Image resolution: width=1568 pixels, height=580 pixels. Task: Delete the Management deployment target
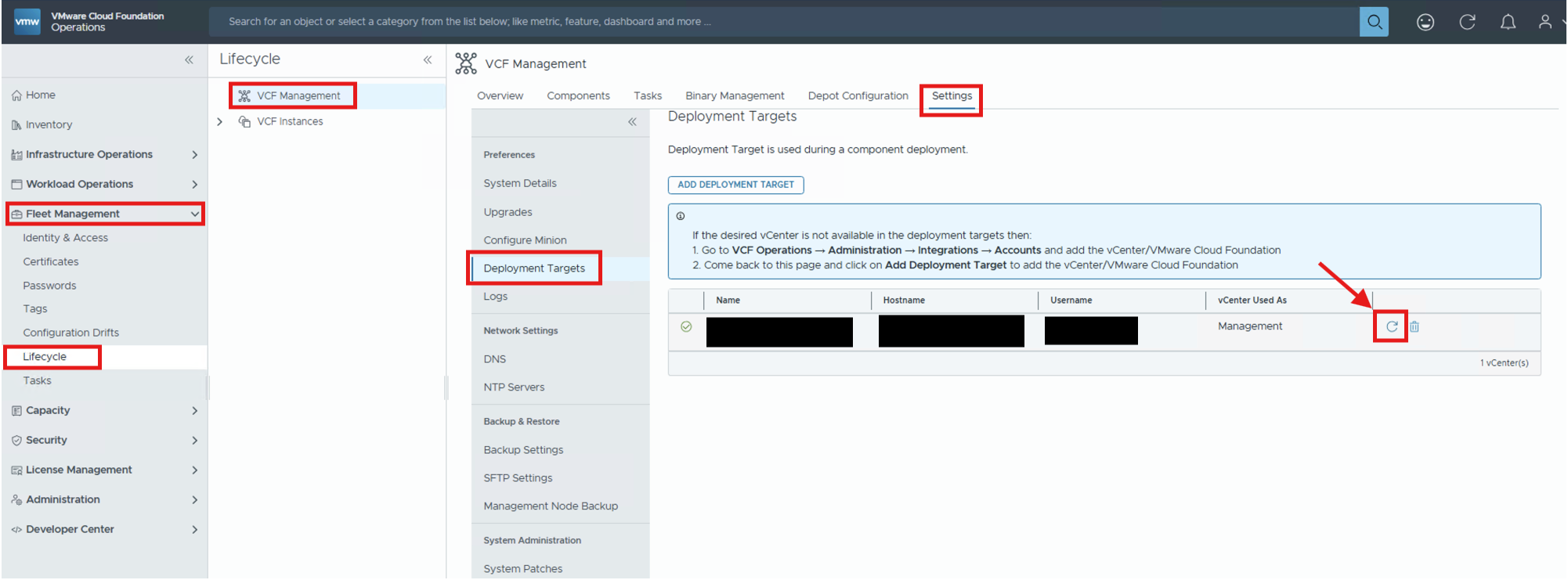(1414, 326)
